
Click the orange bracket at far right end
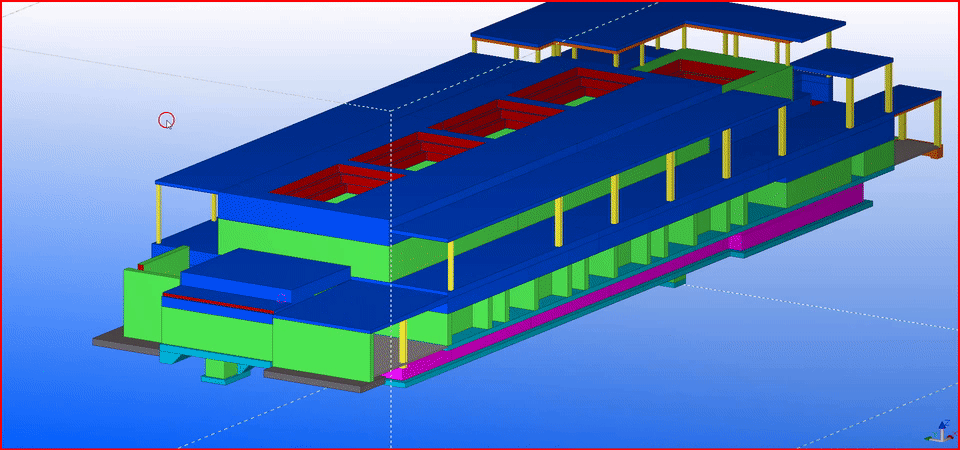[x=936, y=152]
